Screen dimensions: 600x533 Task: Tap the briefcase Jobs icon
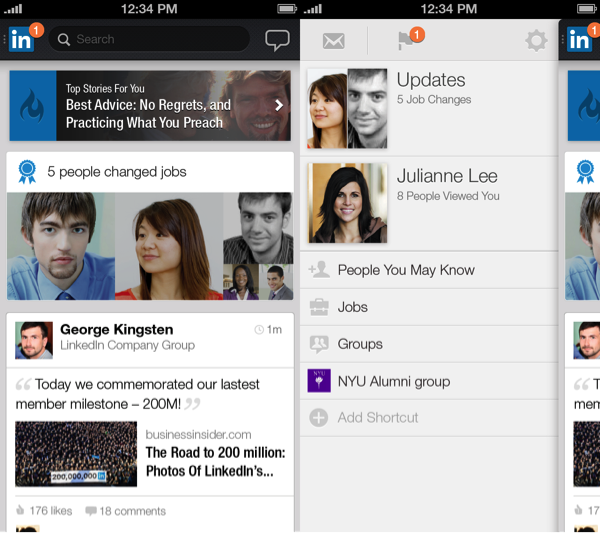pos(319,307)
